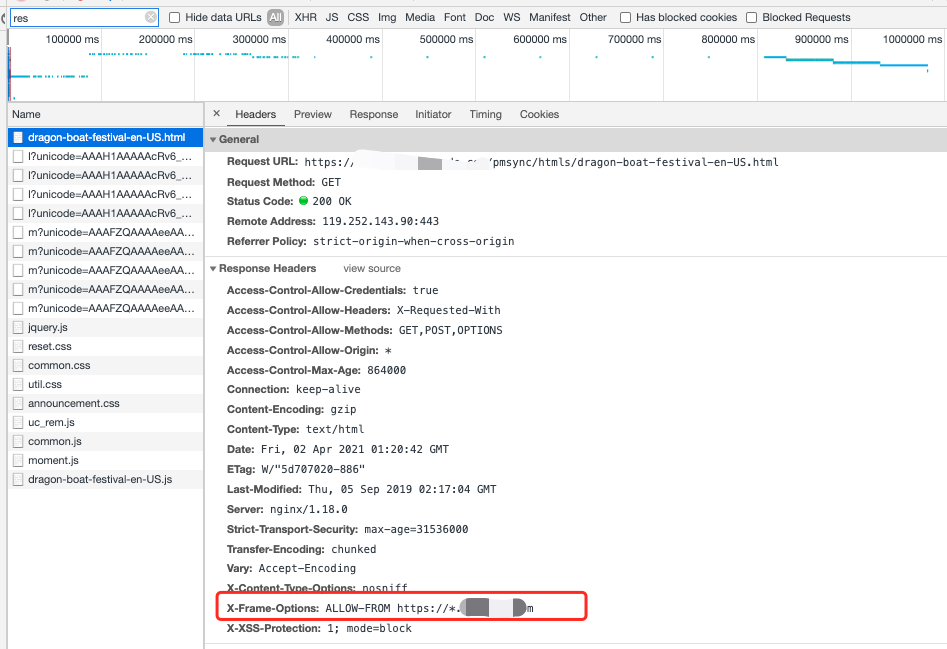This screenshot has width=947, height=649.
Task: Click the Access-Control-Max-Age value 864000
Action: click(x=387, y=370)
